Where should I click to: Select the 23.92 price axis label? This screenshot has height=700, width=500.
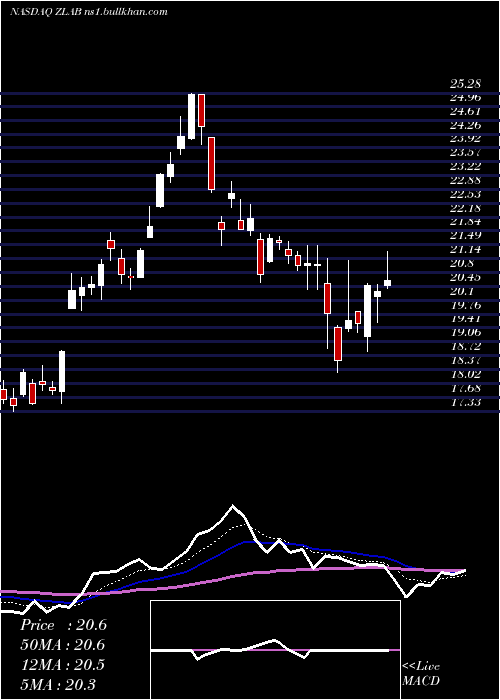[464, 139]
